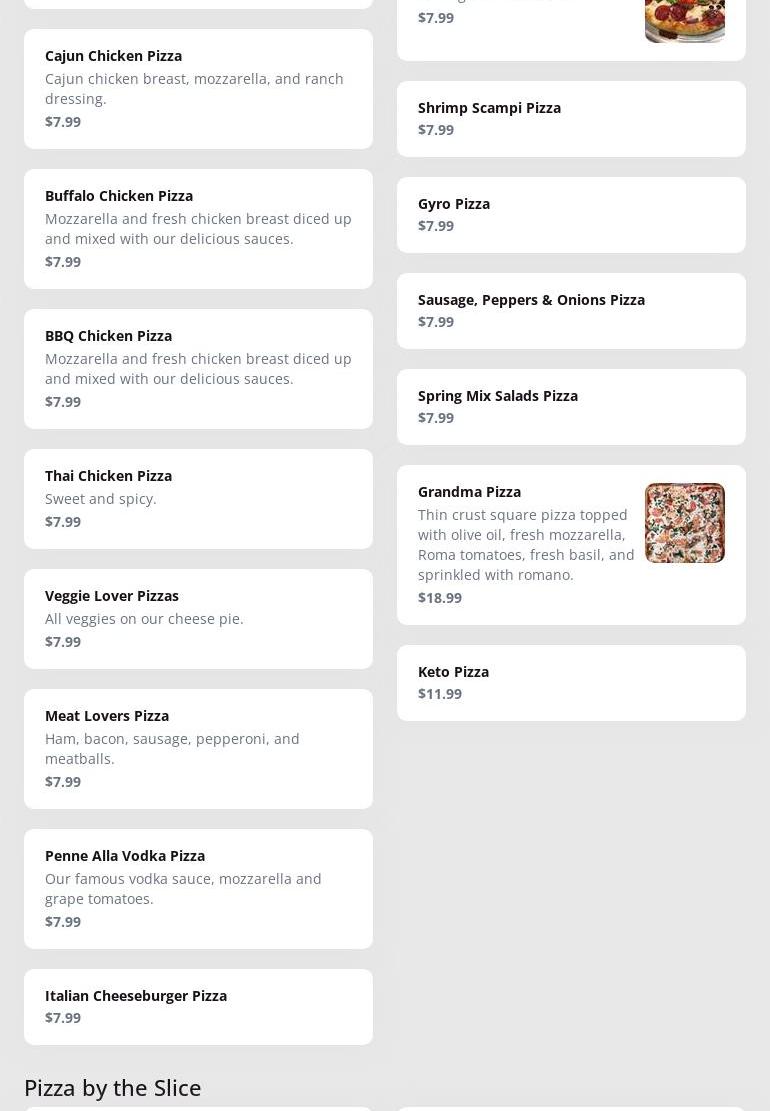Viewport: 770px width, 1111px height.
Task: Click the Cajun Chicken Pizza description text
Action: click(194, 89)
